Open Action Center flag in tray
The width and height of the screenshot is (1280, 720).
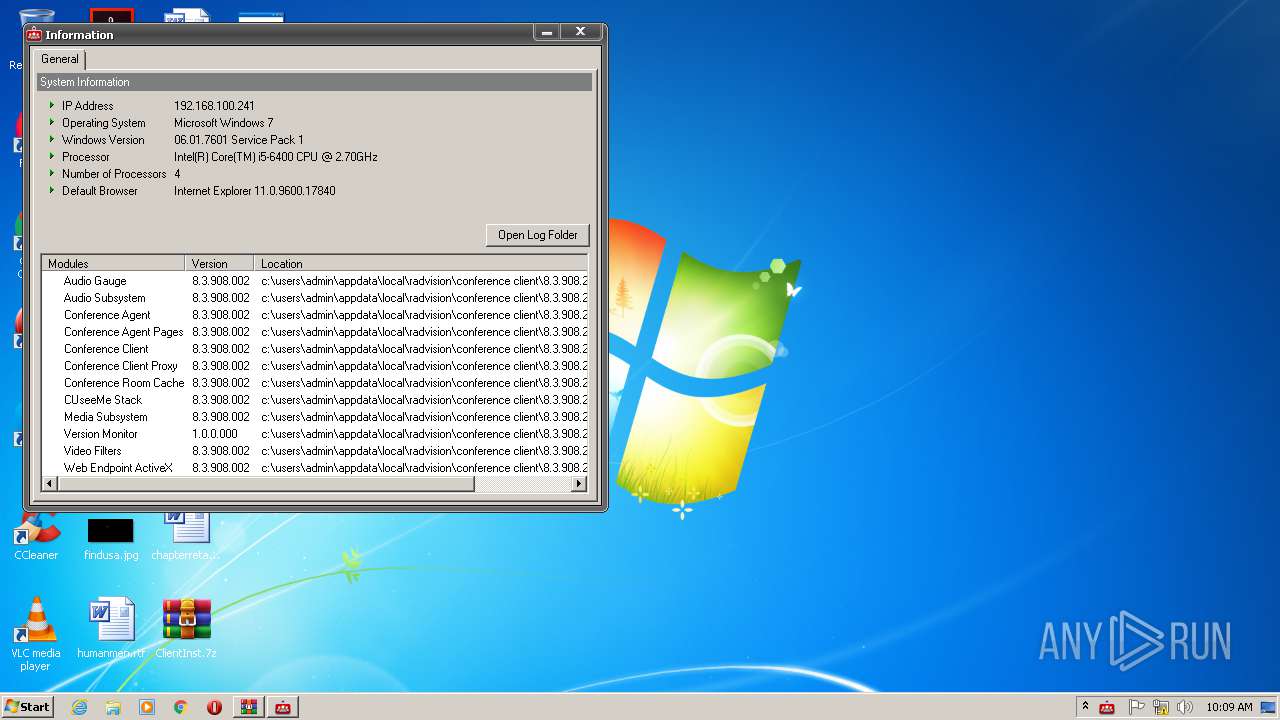click(1137, 707)
